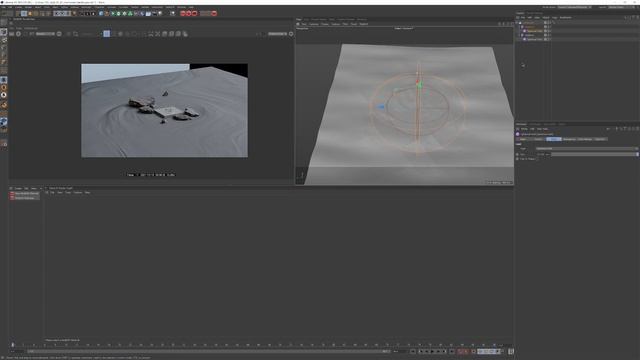Click the last red plugin icon in toolbar

tap(214, 13)
